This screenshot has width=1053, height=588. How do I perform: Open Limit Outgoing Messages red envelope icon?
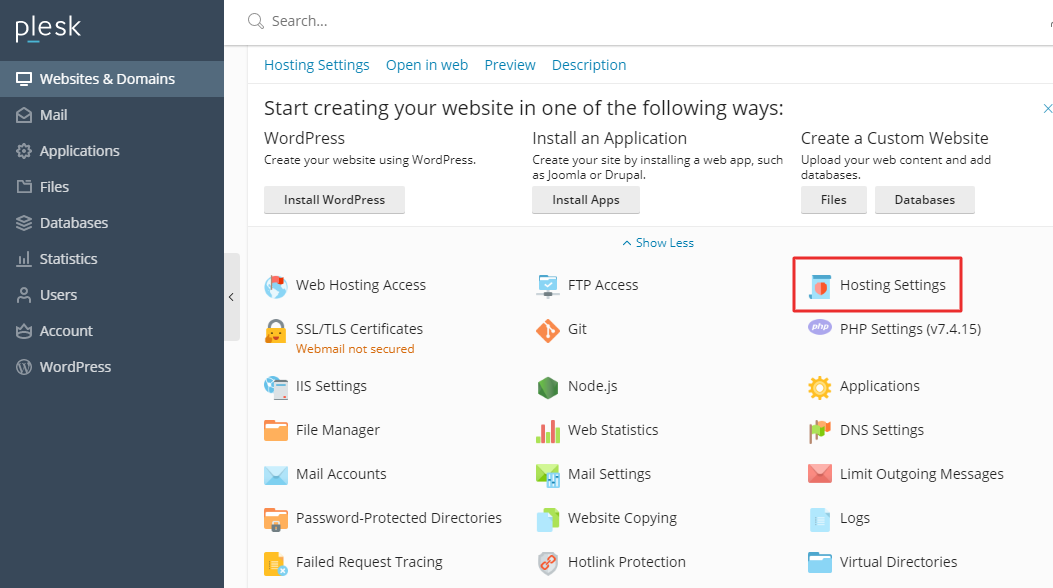(x=819, y=474)
